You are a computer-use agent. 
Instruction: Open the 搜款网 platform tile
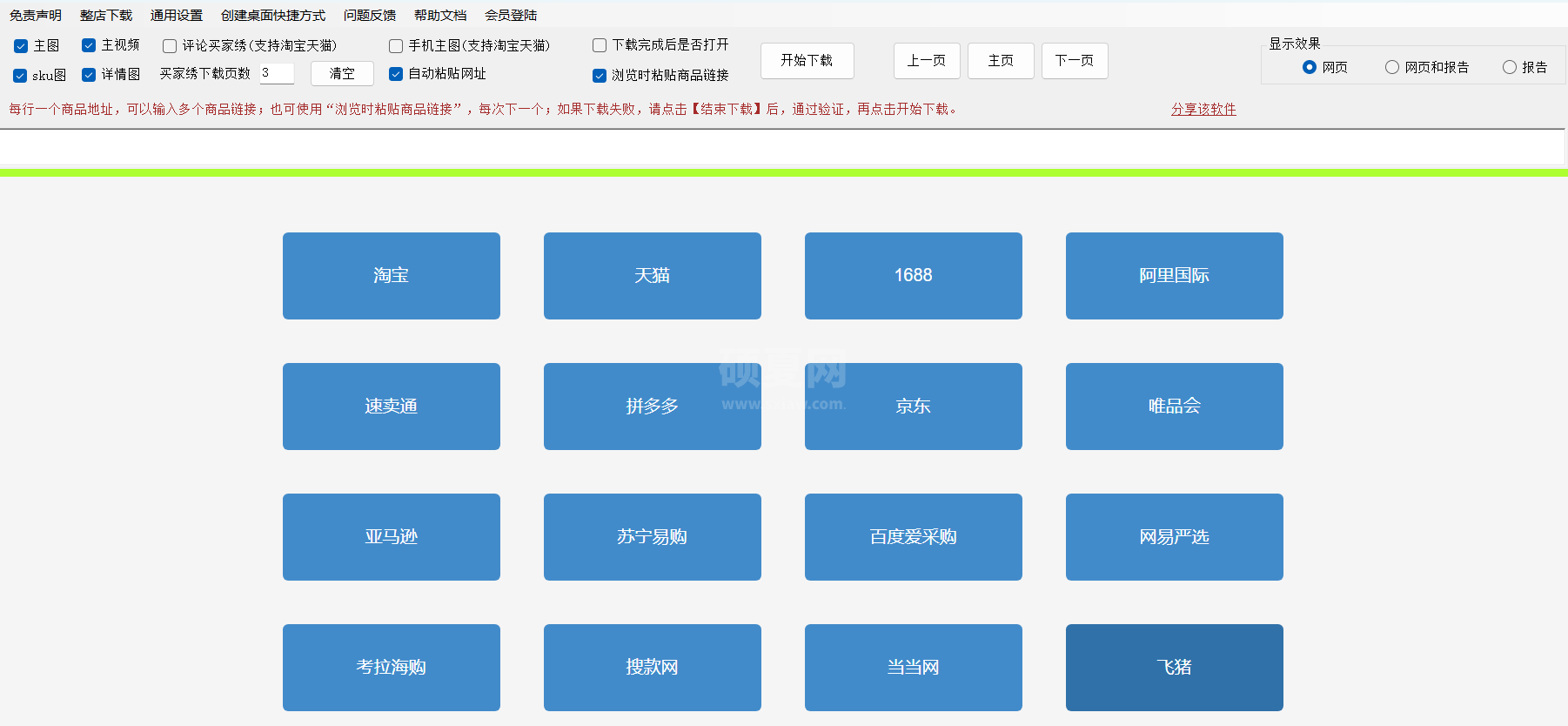pyautogui.click(x=653, y=668)
